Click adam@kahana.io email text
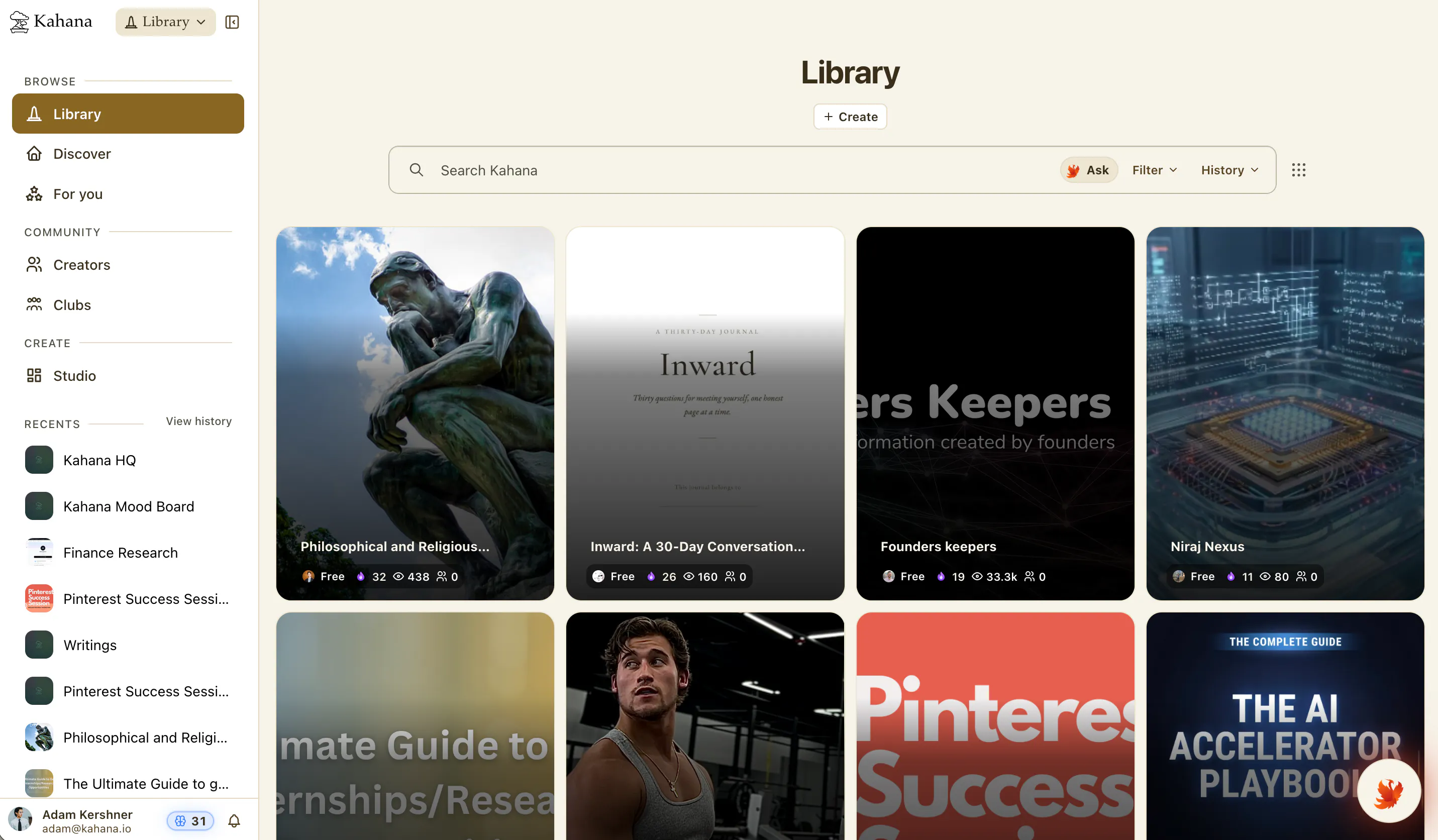 pos(87,828)
